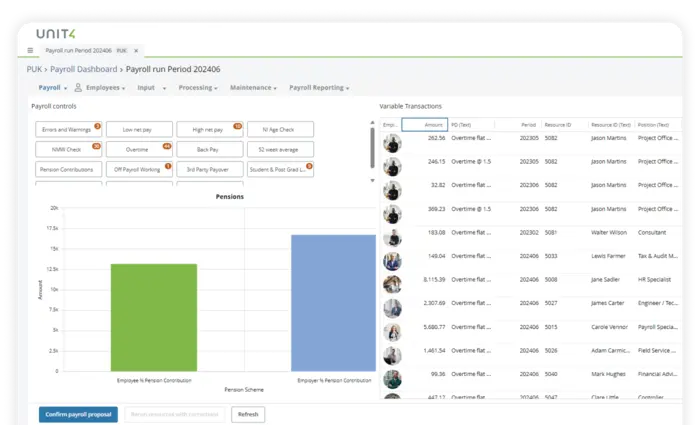The image size is (700, 425).
Task: Open the Employees menu
Action: [105, 88]
